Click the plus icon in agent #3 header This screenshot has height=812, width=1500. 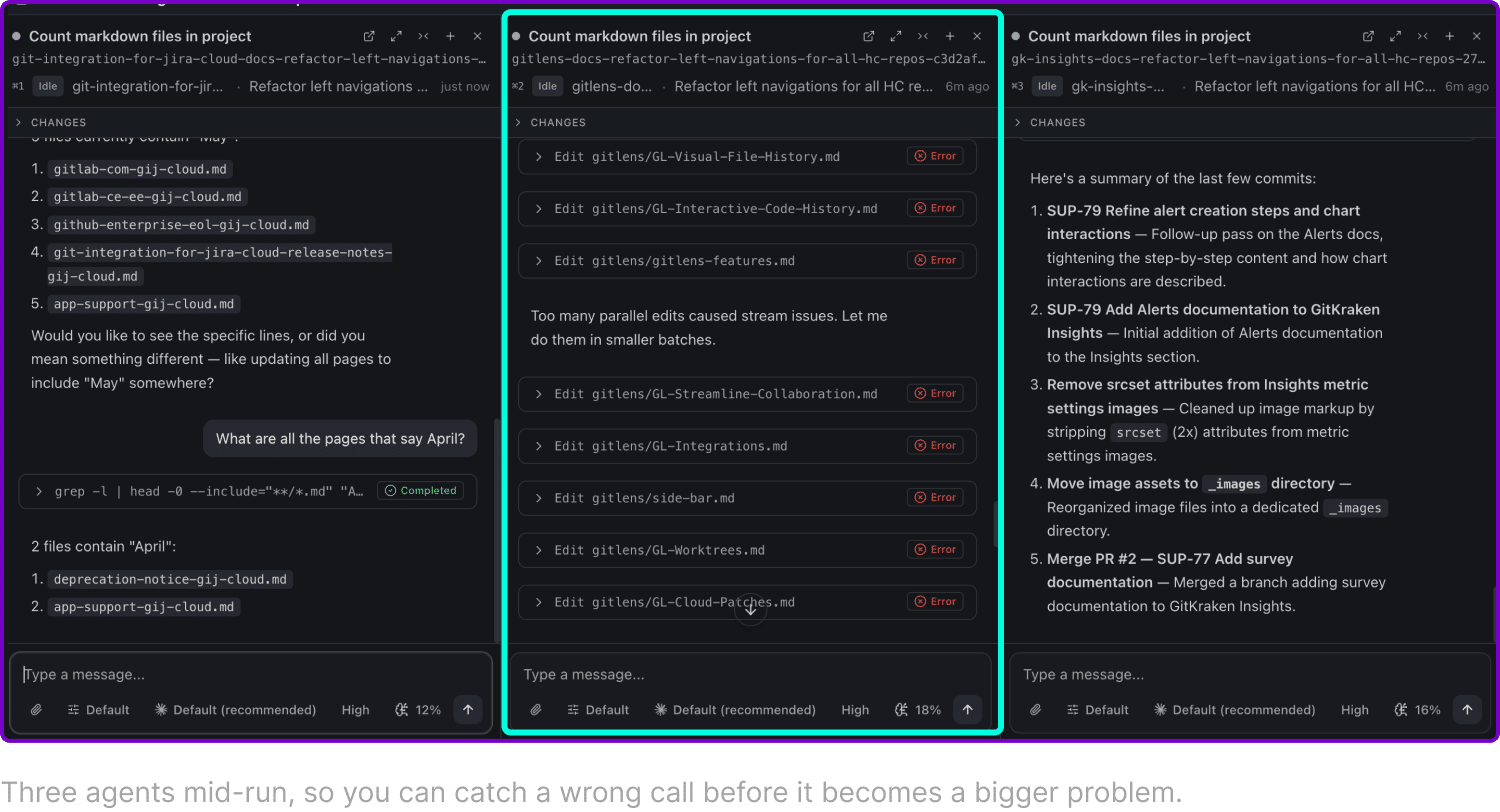click(x=1450, y=36)
